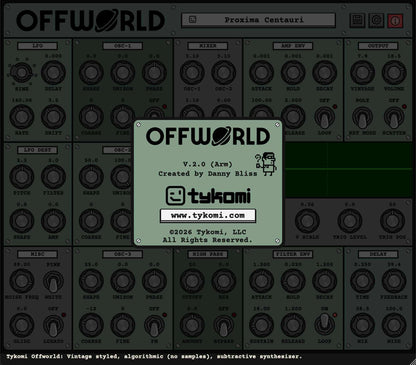
Task: Click the Amp Env Decay knob
Action: (x=324, y=73)
